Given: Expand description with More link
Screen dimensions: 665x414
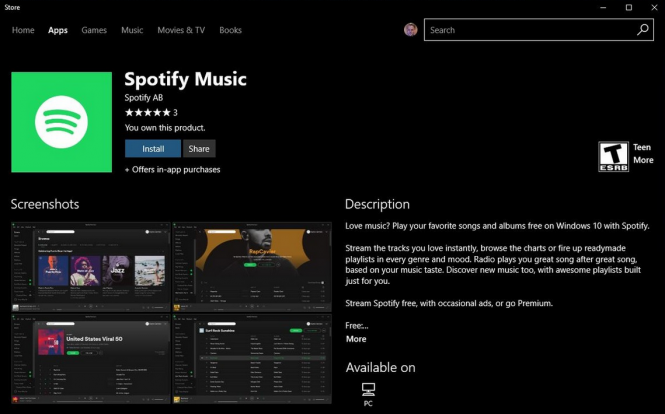Looking at the screenshot, I should click(x=356, y=339).
